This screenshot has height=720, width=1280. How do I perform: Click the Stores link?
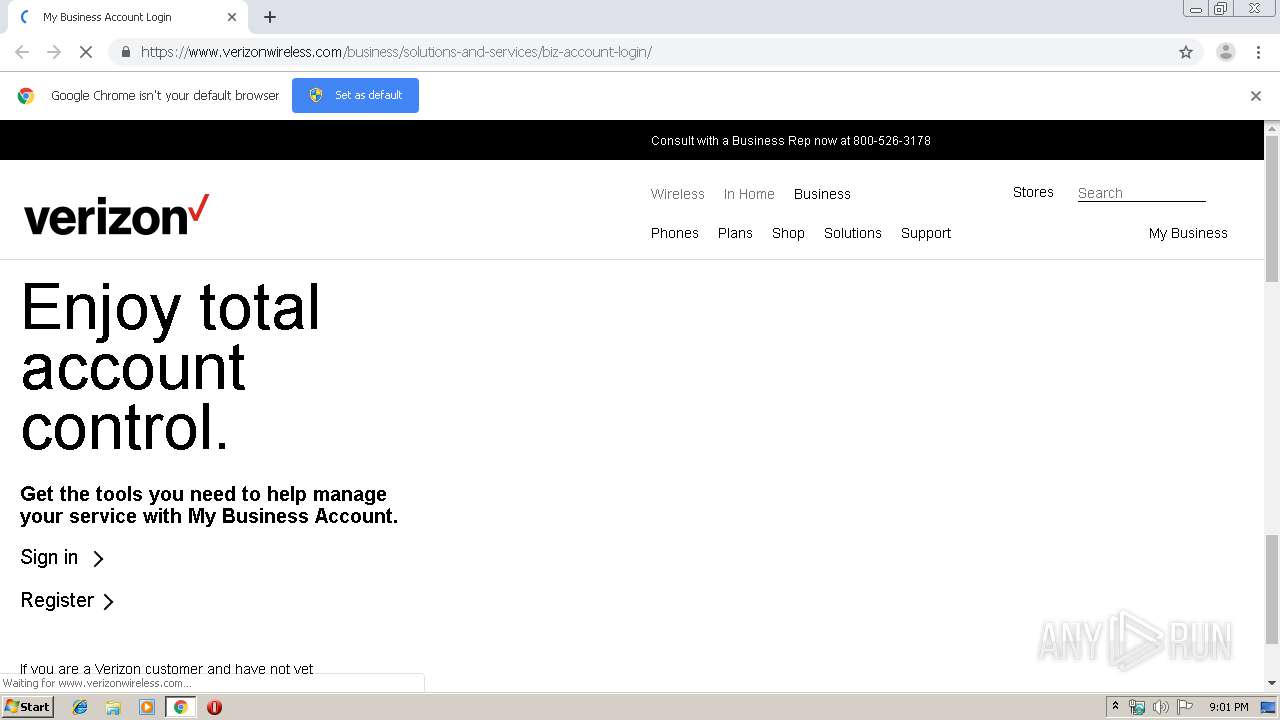click(1033, 192)
